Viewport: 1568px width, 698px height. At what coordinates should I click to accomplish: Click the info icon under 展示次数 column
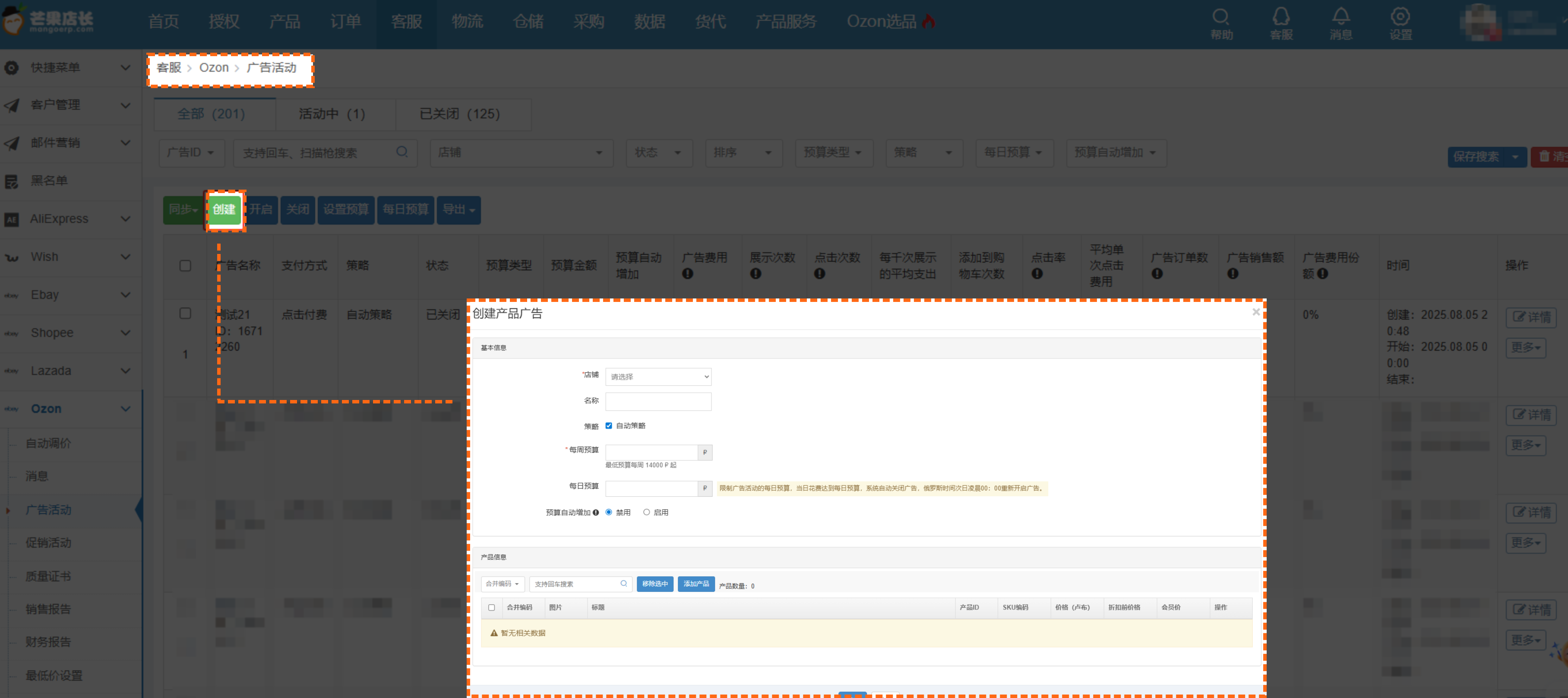click(756, 273)
